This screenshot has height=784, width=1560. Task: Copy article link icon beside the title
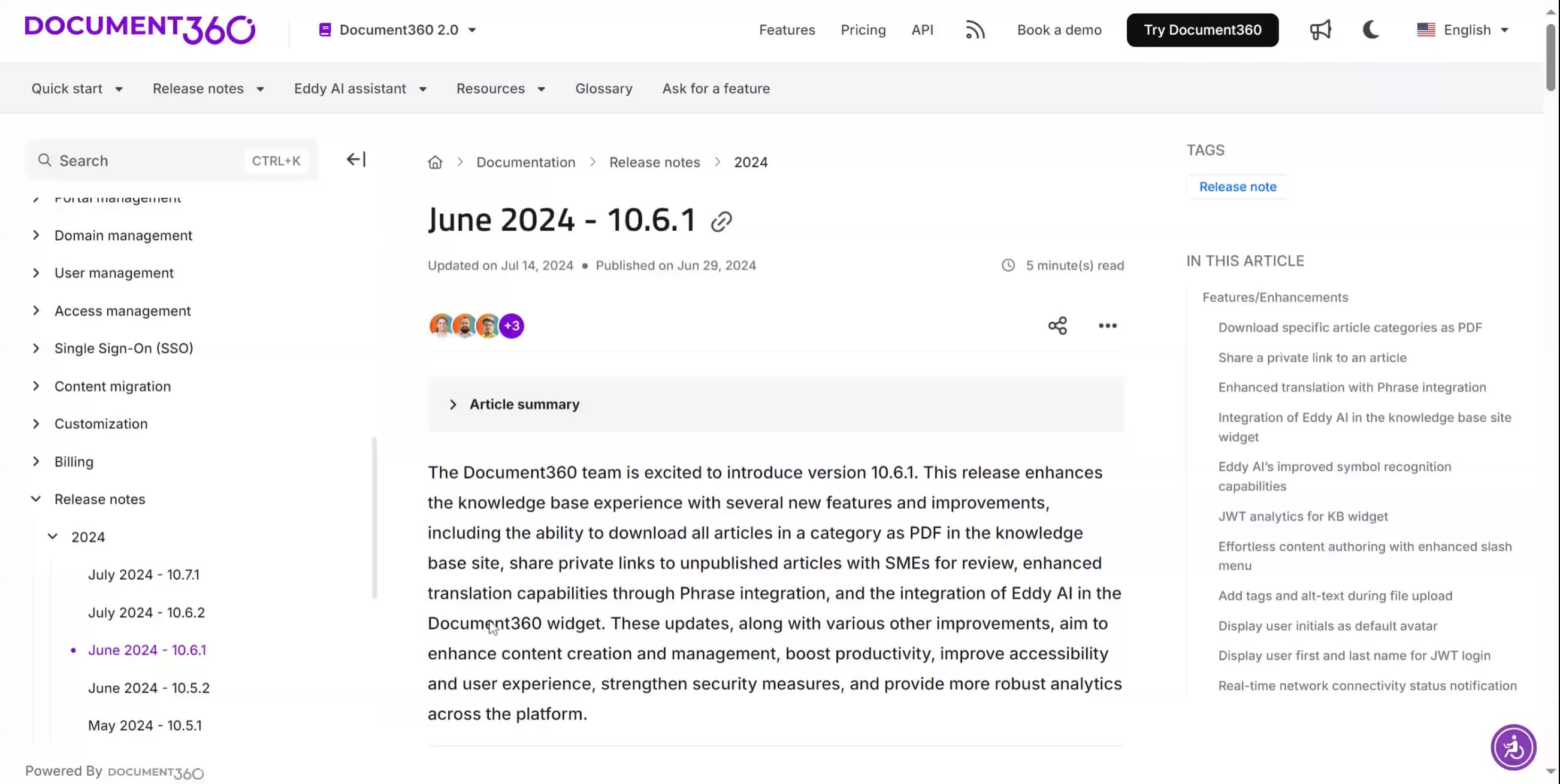(x=721, y=222)
